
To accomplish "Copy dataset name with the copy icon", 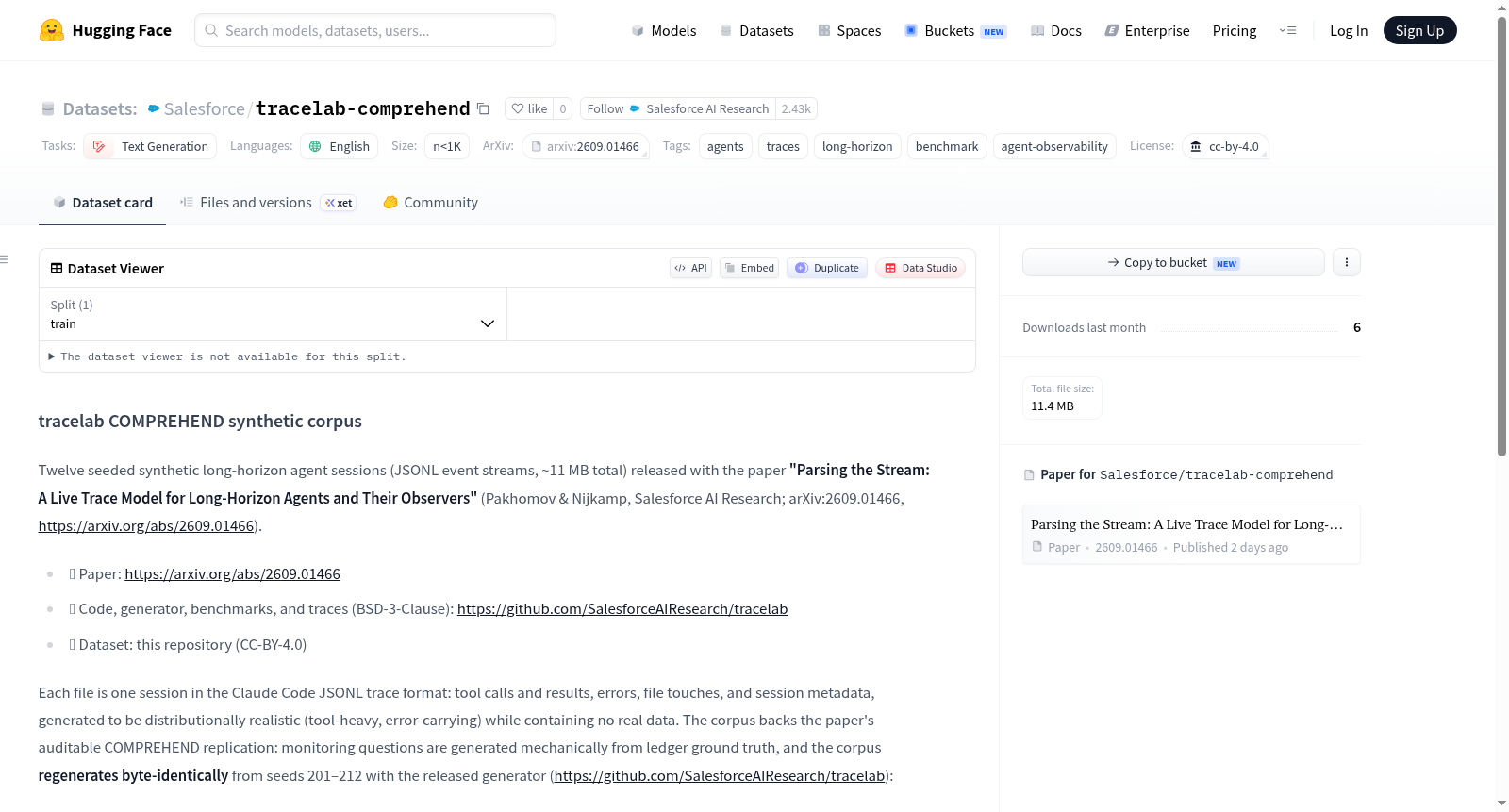I will (483, 108).
